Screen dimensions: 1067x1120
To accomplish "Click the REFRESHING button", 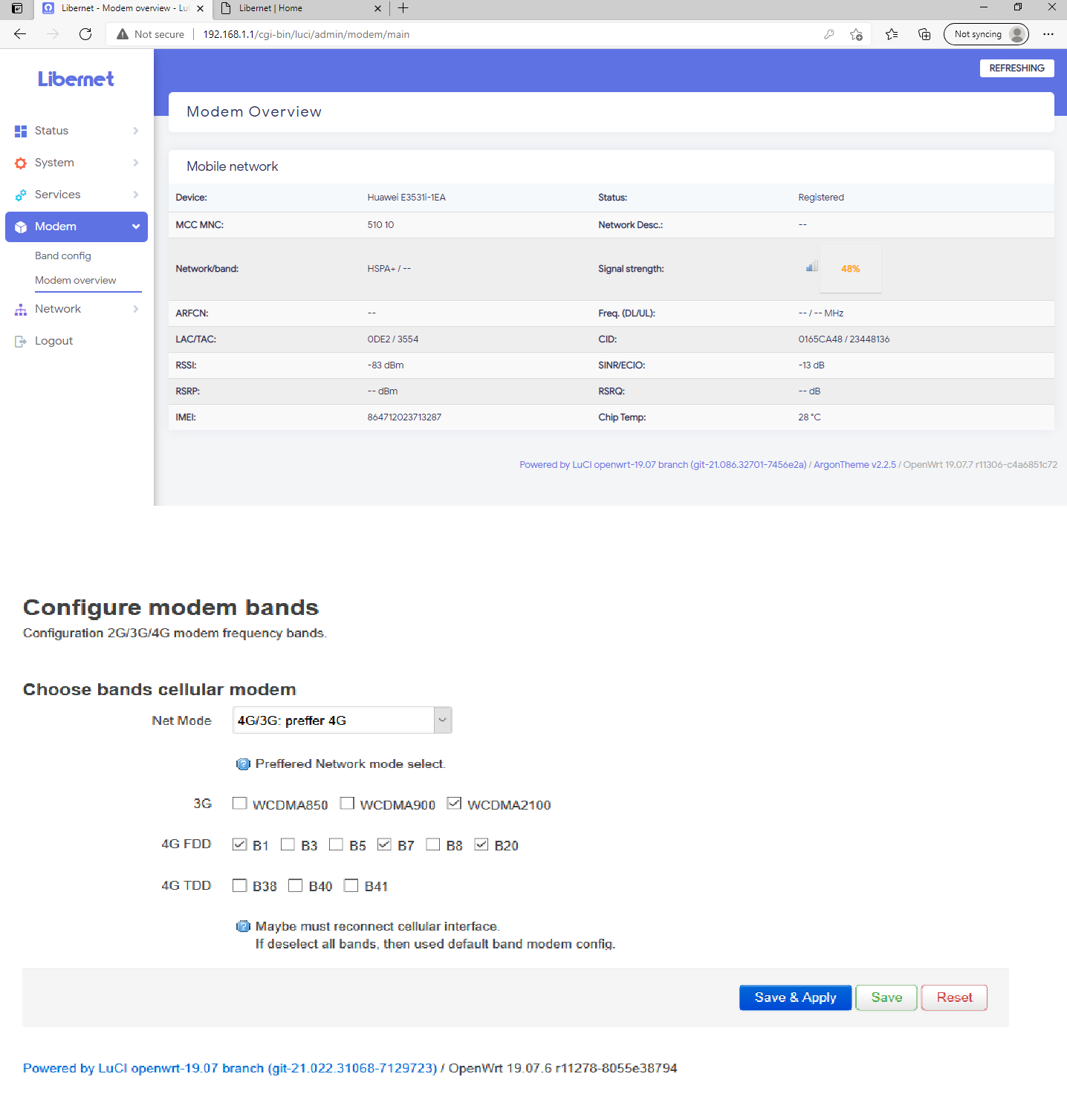I will pyautogui.click(x=1016, y=68).
